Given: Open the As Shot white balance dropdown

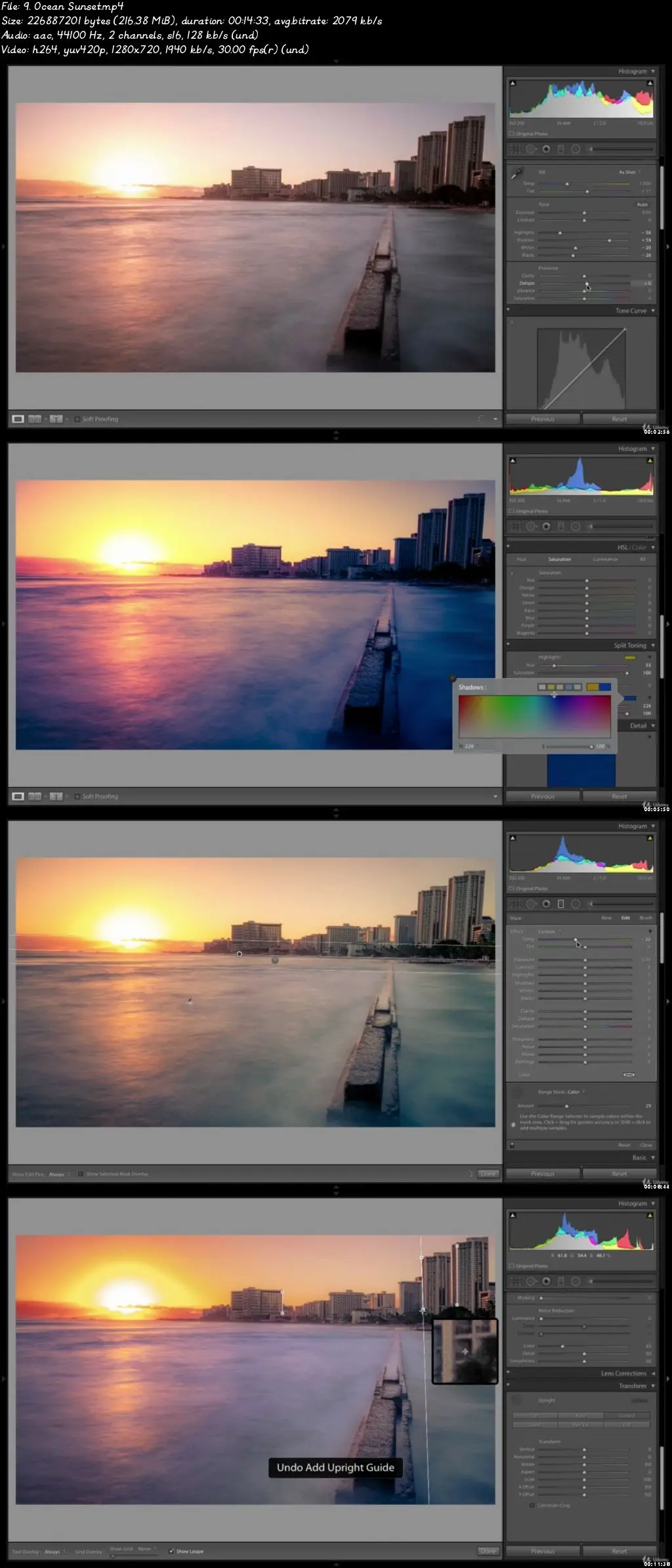Looking at the screenshot, I should (x=629, y=172).
